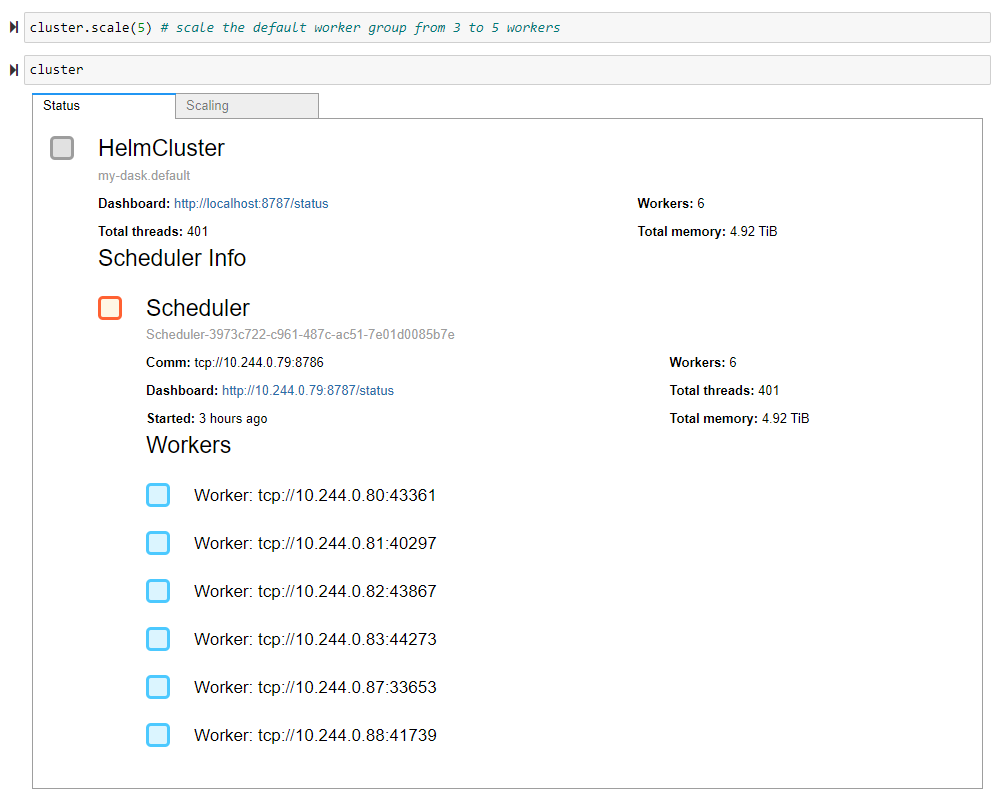The image size is (1002, 802).
Task: Expand Worker tcp://10.244.0.83:44273 details
Action: [315, 639]
